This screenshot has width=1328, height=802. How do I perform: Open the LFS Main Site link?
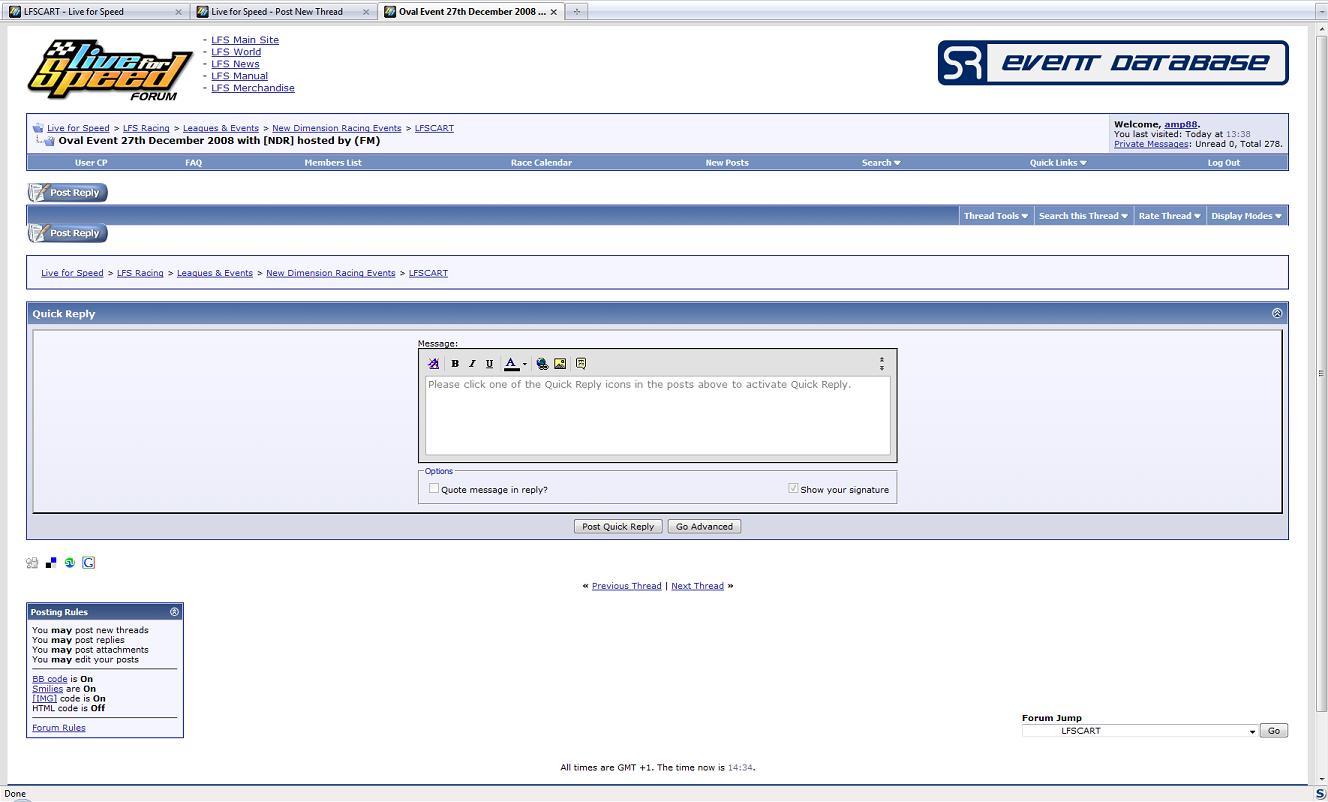[245, 40]
